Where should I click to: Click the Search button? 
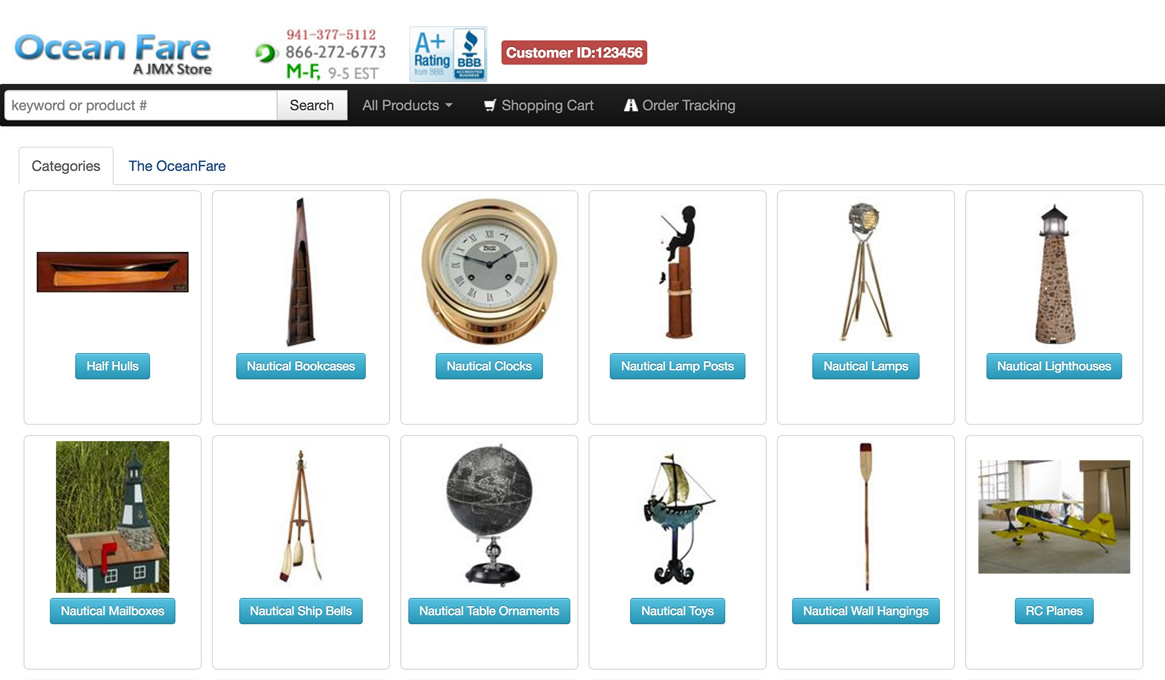point(312,106)
